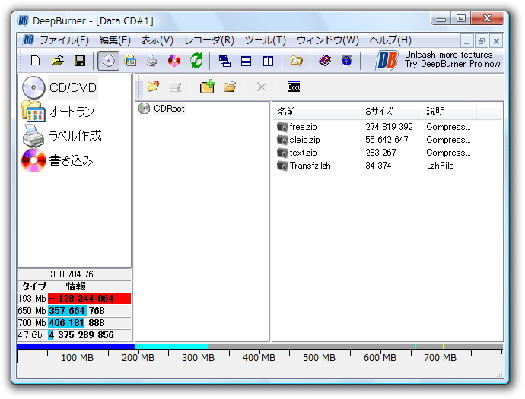This screenshot has height=399, width=525.
Task: Click the 193 Mb red capacity row
Action: [x=74, y=299]
